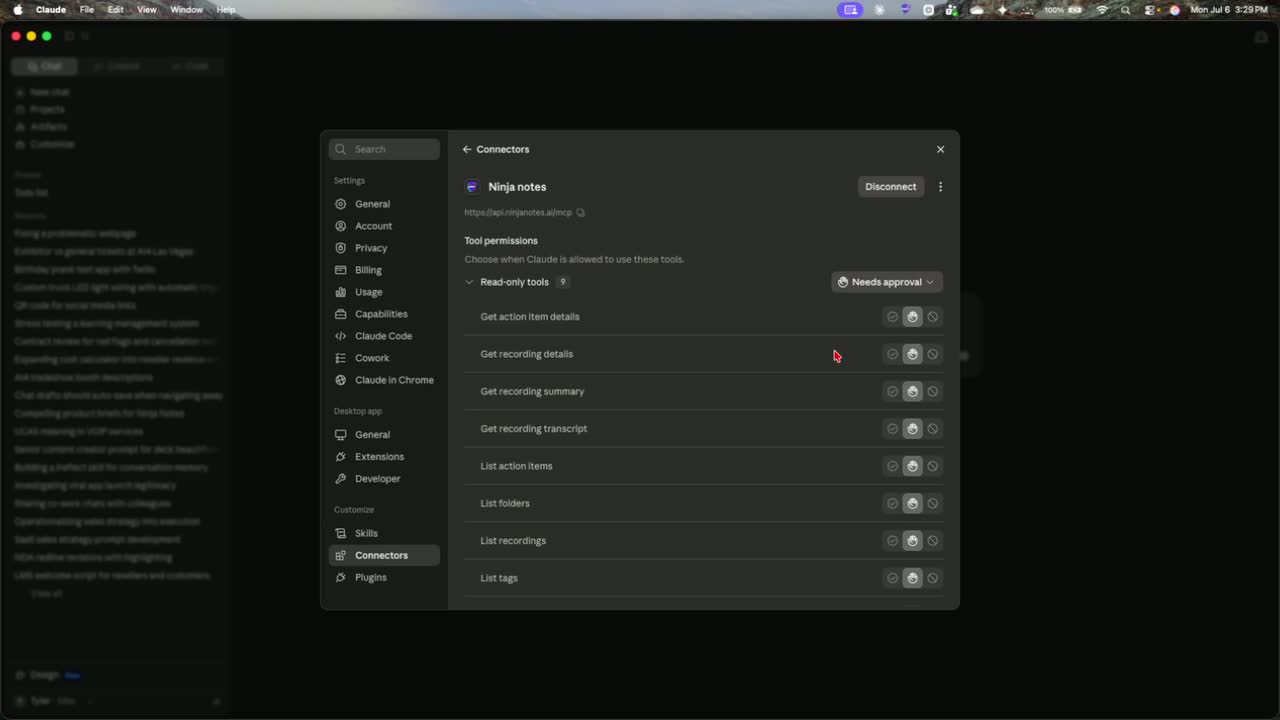Open the Help menu
Screen dimensions: 1280x720
tap(226, 10)
